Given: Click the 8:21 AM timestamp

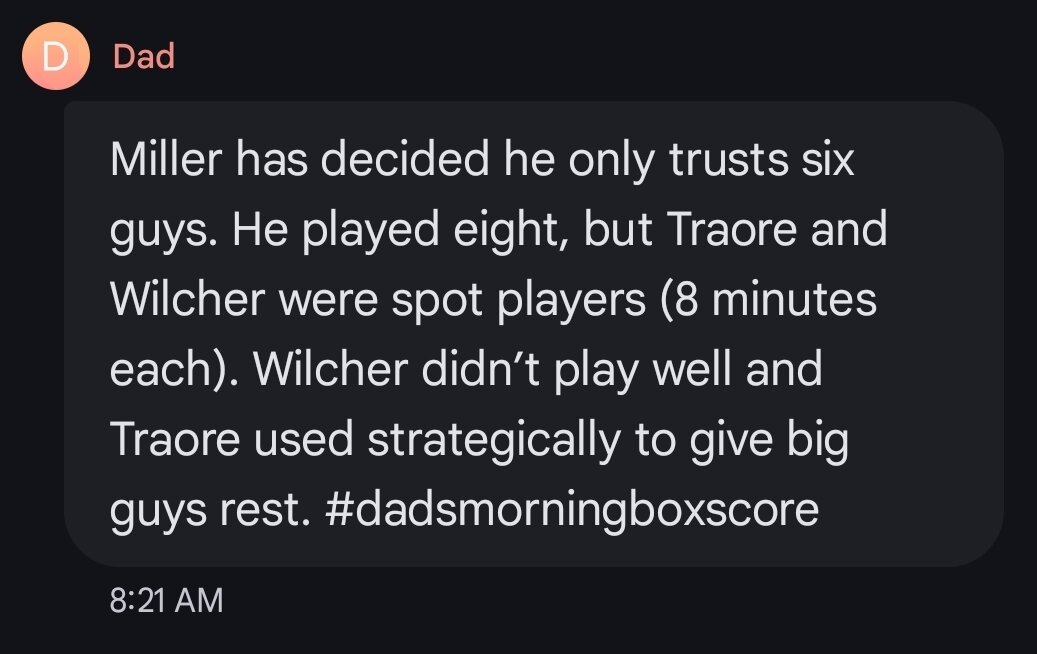Looking at the screenshot, I should (x=167, y=600).
